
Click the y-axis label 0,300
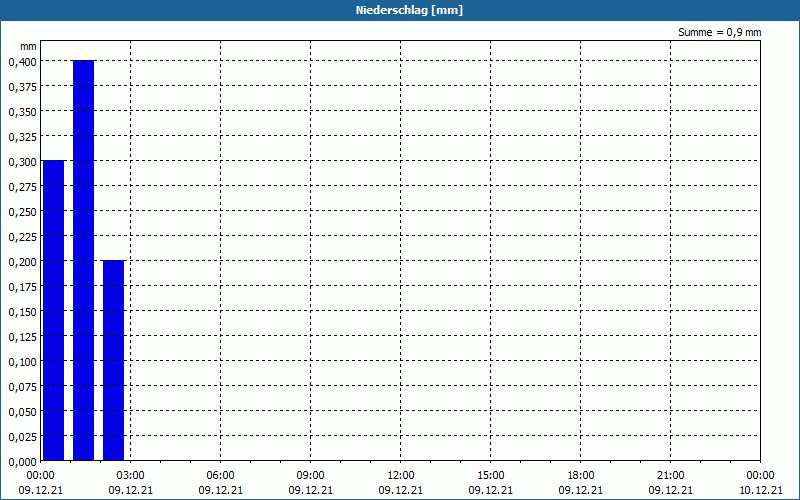point(22,162)
